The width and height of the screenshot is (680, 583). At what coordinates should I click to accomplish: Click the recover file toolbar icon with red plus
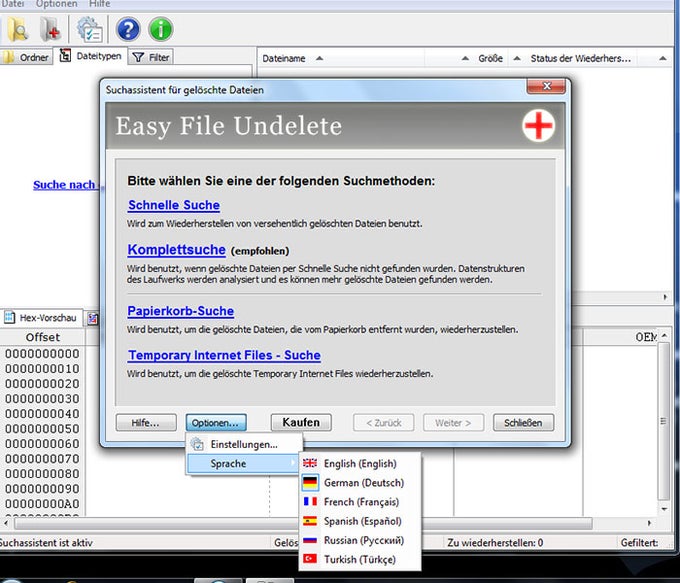(50, 29)
